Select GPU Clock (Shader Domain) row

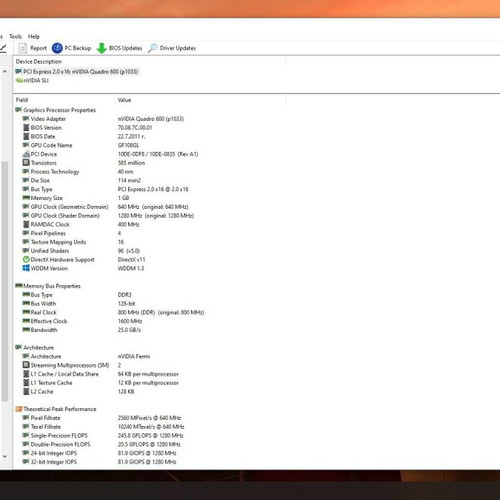(108, 215)
